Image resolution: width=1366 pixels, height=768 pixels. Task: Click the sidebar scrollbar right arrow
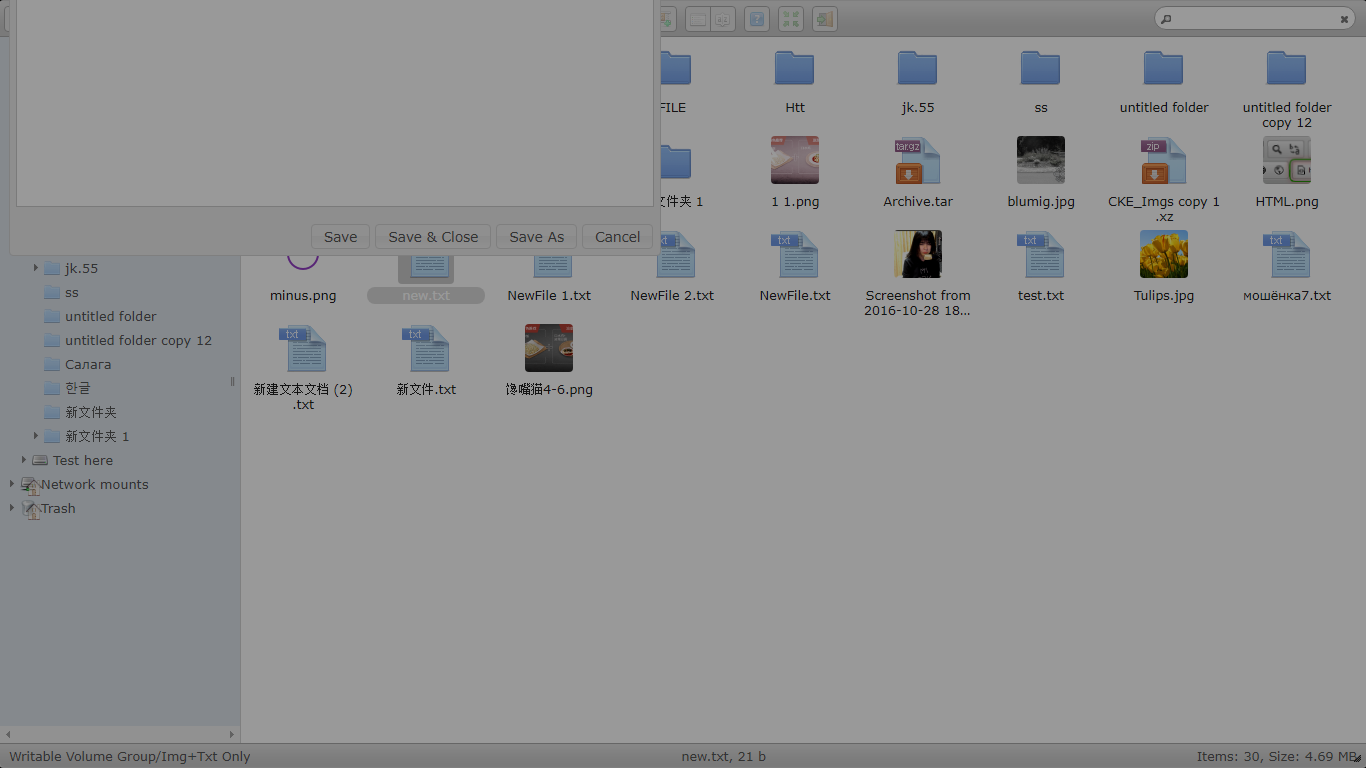(232, 734)
